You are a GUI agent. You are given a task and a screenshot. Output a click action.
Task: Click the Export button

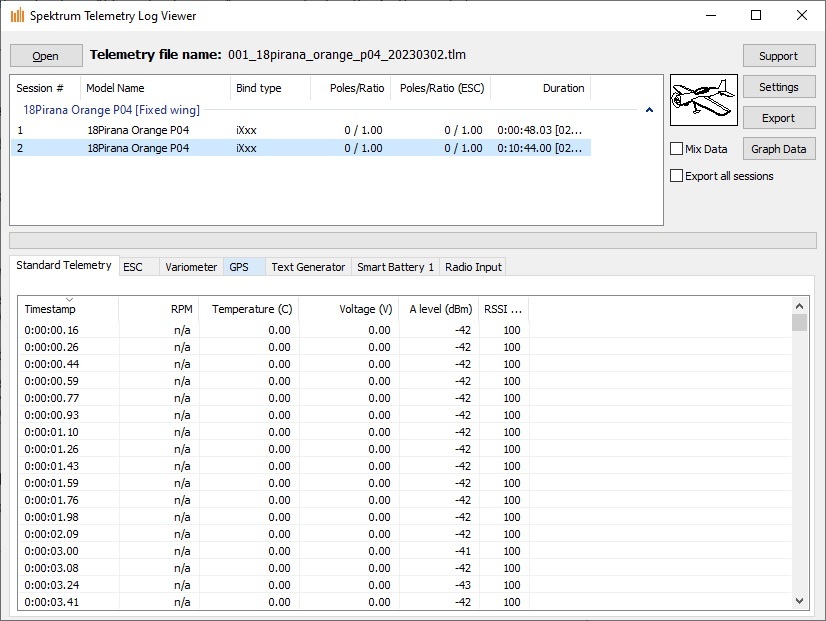[x=779, y=117]
